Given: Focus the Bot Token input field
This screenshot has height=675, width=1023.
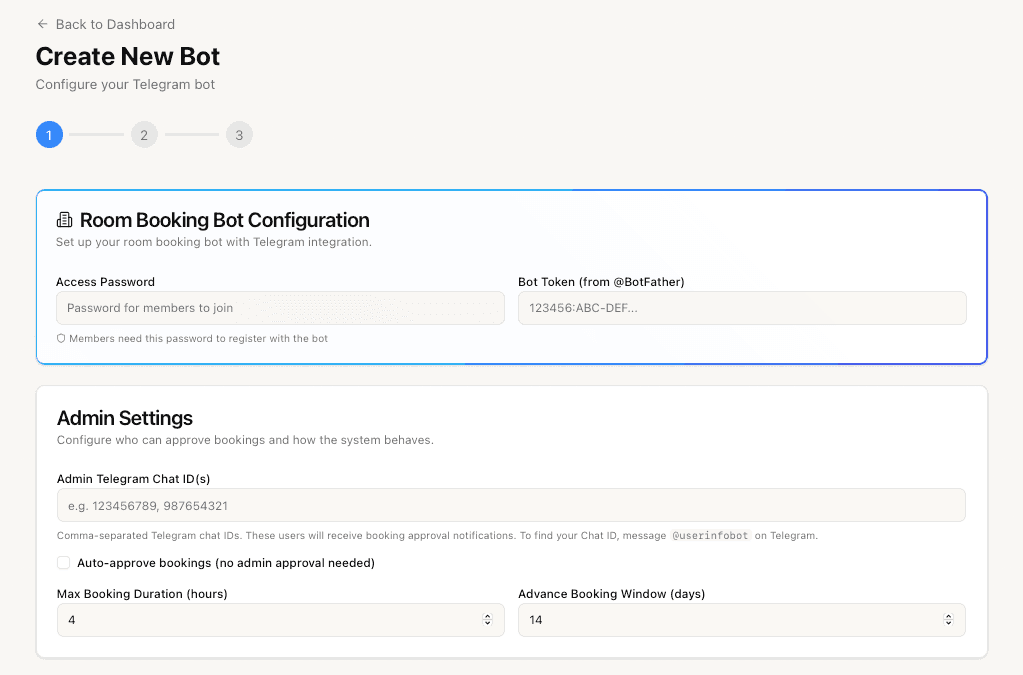Looking at the screenshot, I should coord(742,308).
